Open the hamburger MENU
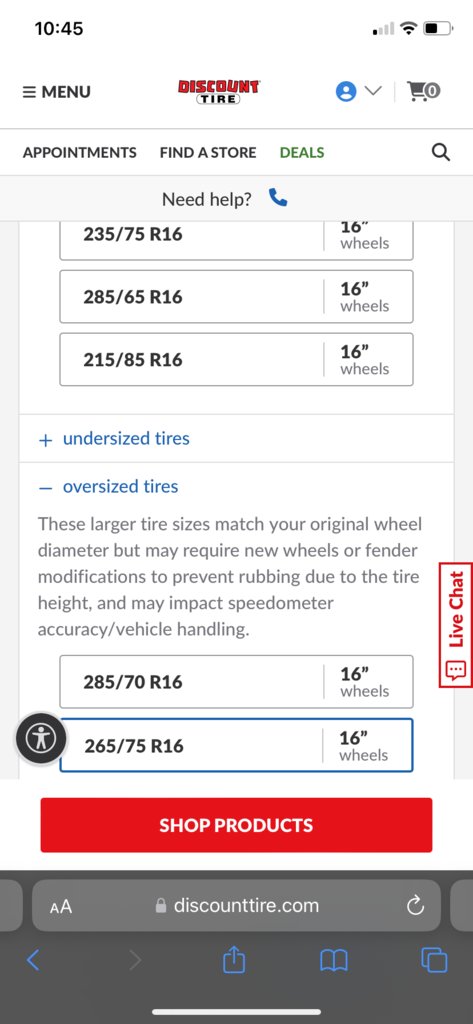 (x=57, y=92)
